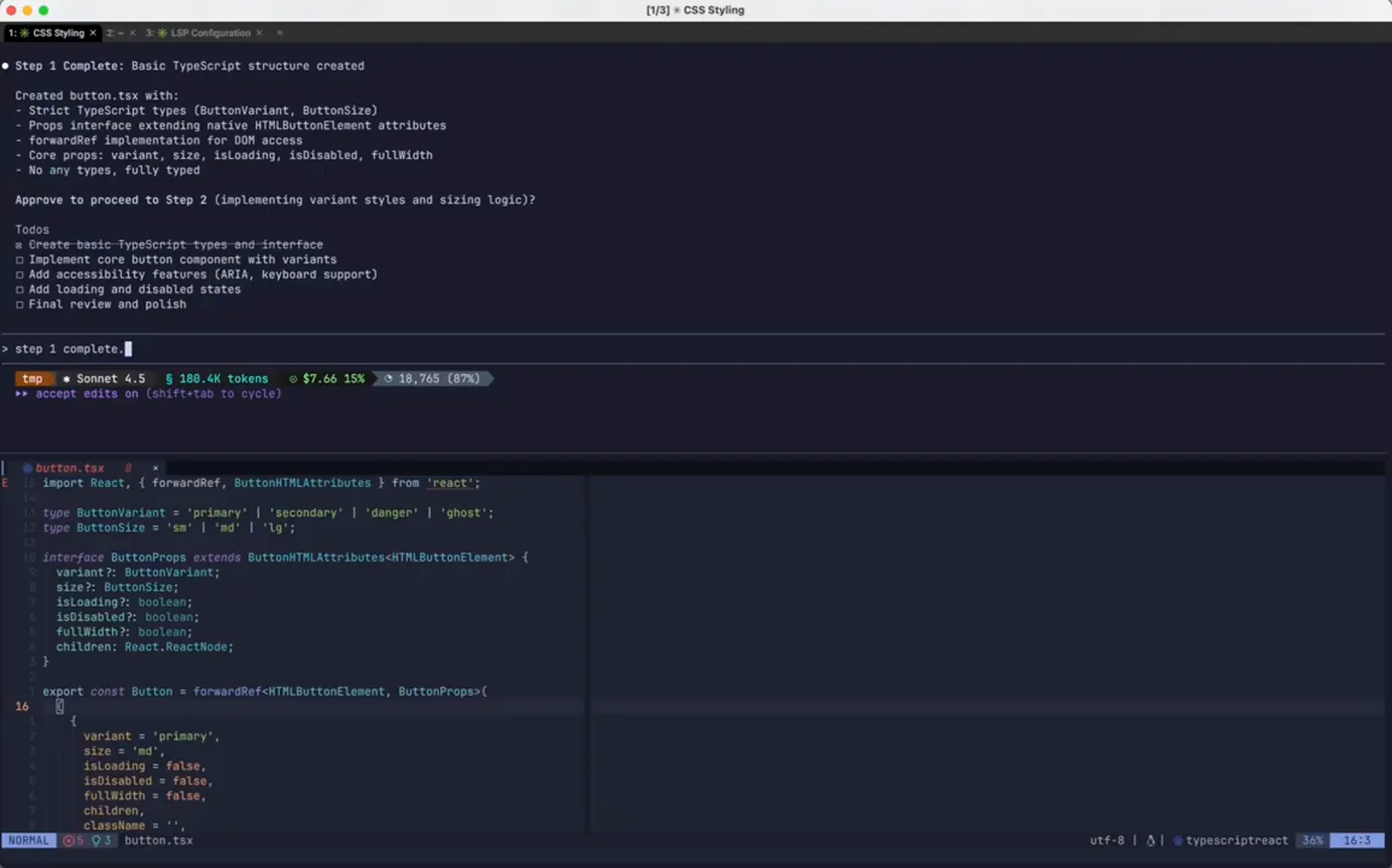This screenshot has height=868, width=1392.
Task: Click 'Step 1 Complete' heading in terminal output
Action: pos(189,66)
